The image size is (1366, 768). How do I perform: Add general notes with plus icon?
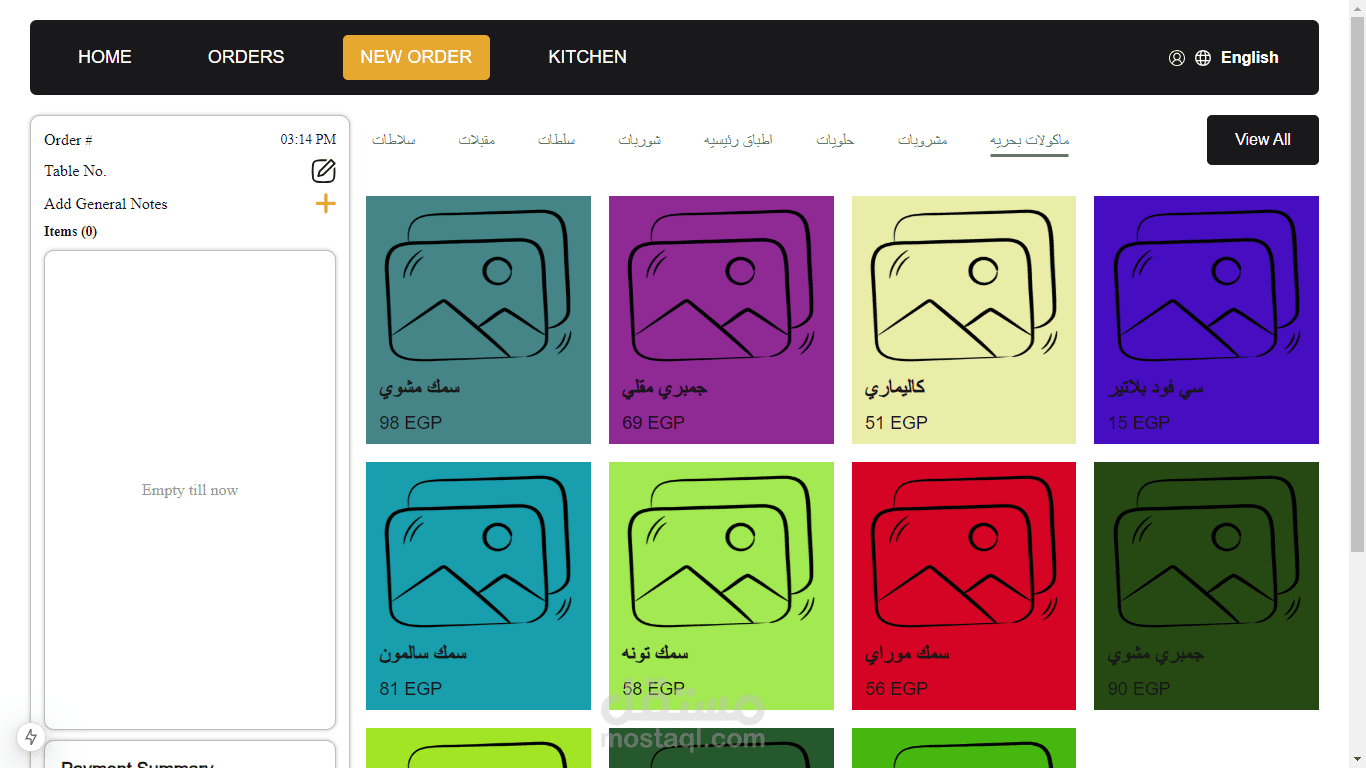[325, 204]
